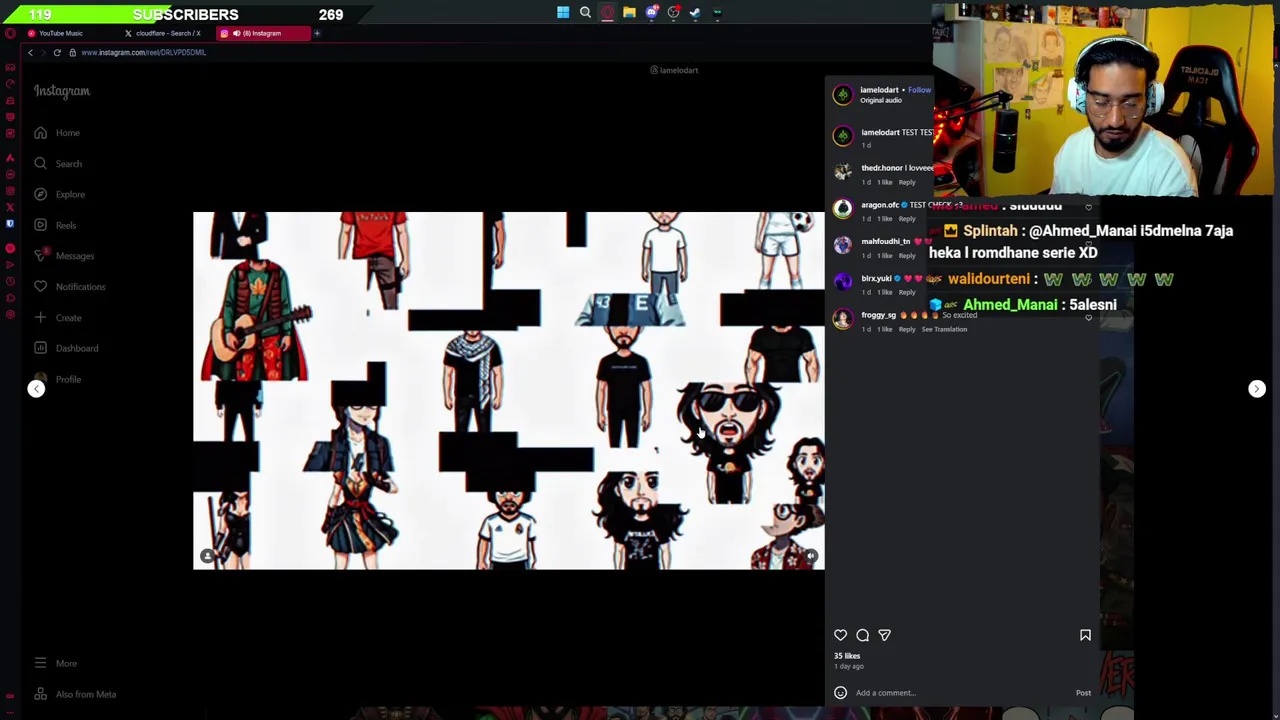This screenshot has width=1280, height=720.
Task: Open froggy_sg's profile avatar
Action: pos(843,319)
